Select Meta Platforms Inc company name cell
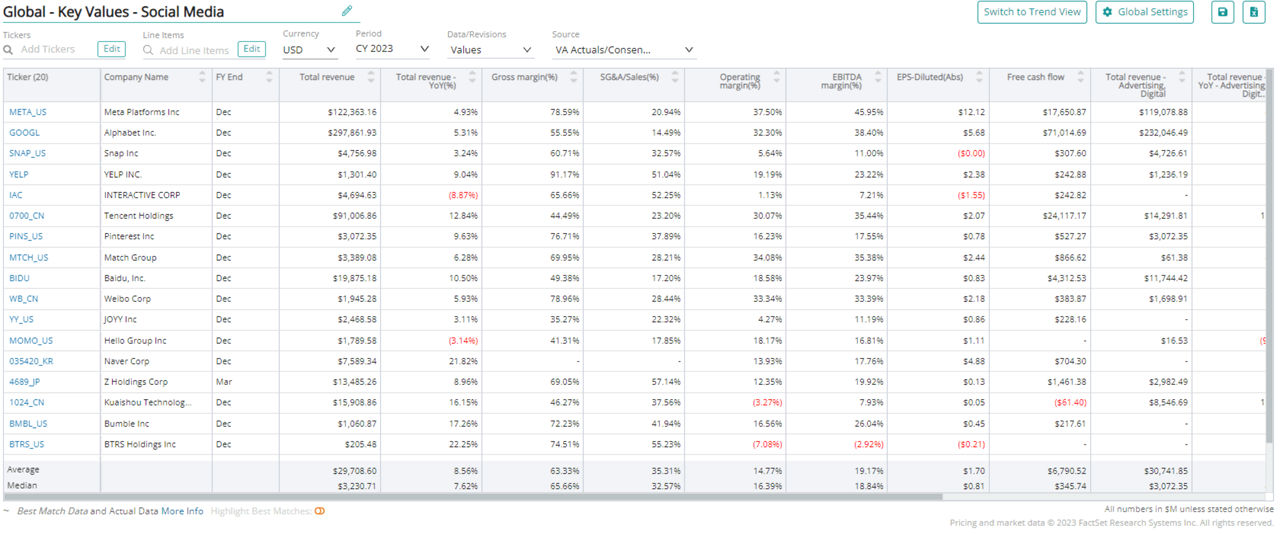 156,112
